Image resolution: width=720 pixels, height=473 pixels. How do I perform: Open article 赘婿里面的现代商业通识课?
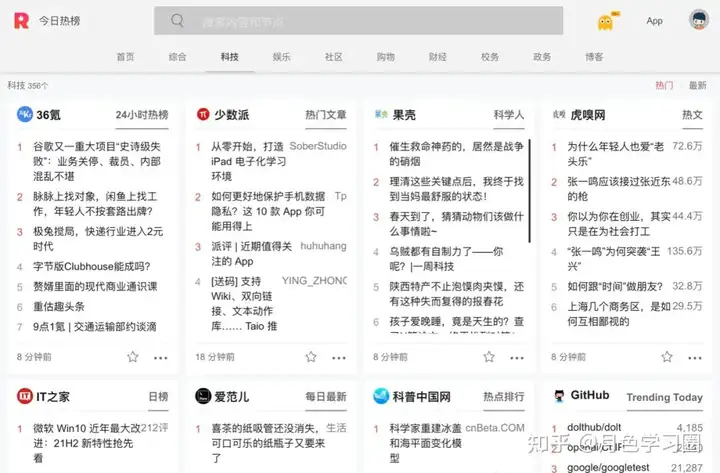(x=95, y=287)
